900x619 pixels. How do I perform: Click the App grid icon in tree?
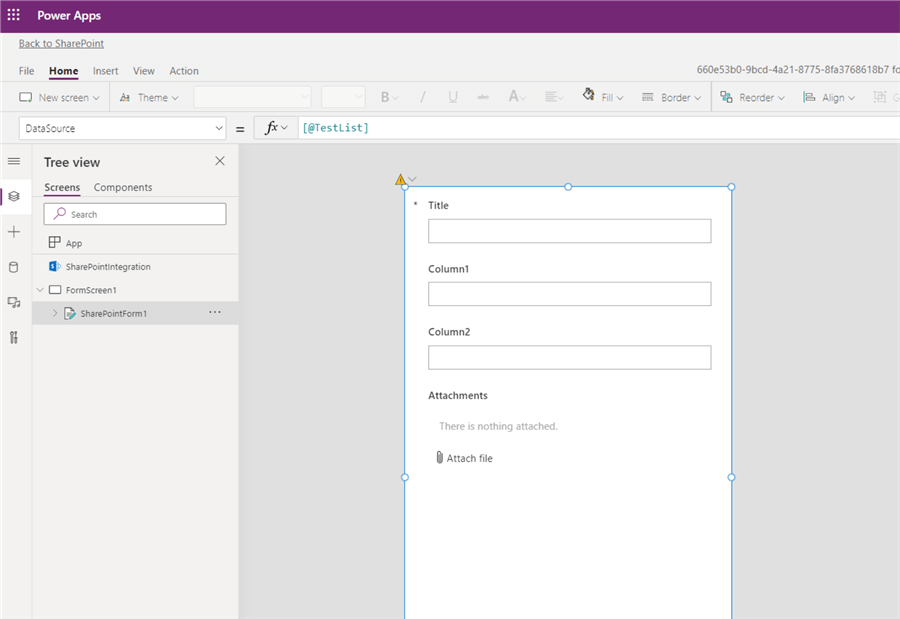tap(55, 242)
